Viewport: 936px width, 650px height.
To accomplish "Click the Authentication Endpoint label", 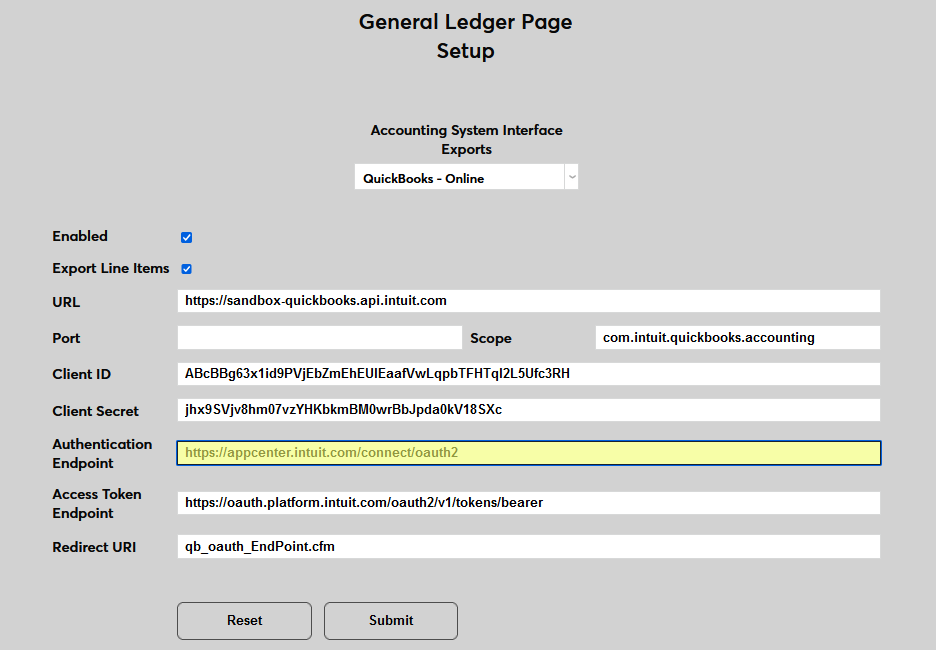I will [102, 453].
